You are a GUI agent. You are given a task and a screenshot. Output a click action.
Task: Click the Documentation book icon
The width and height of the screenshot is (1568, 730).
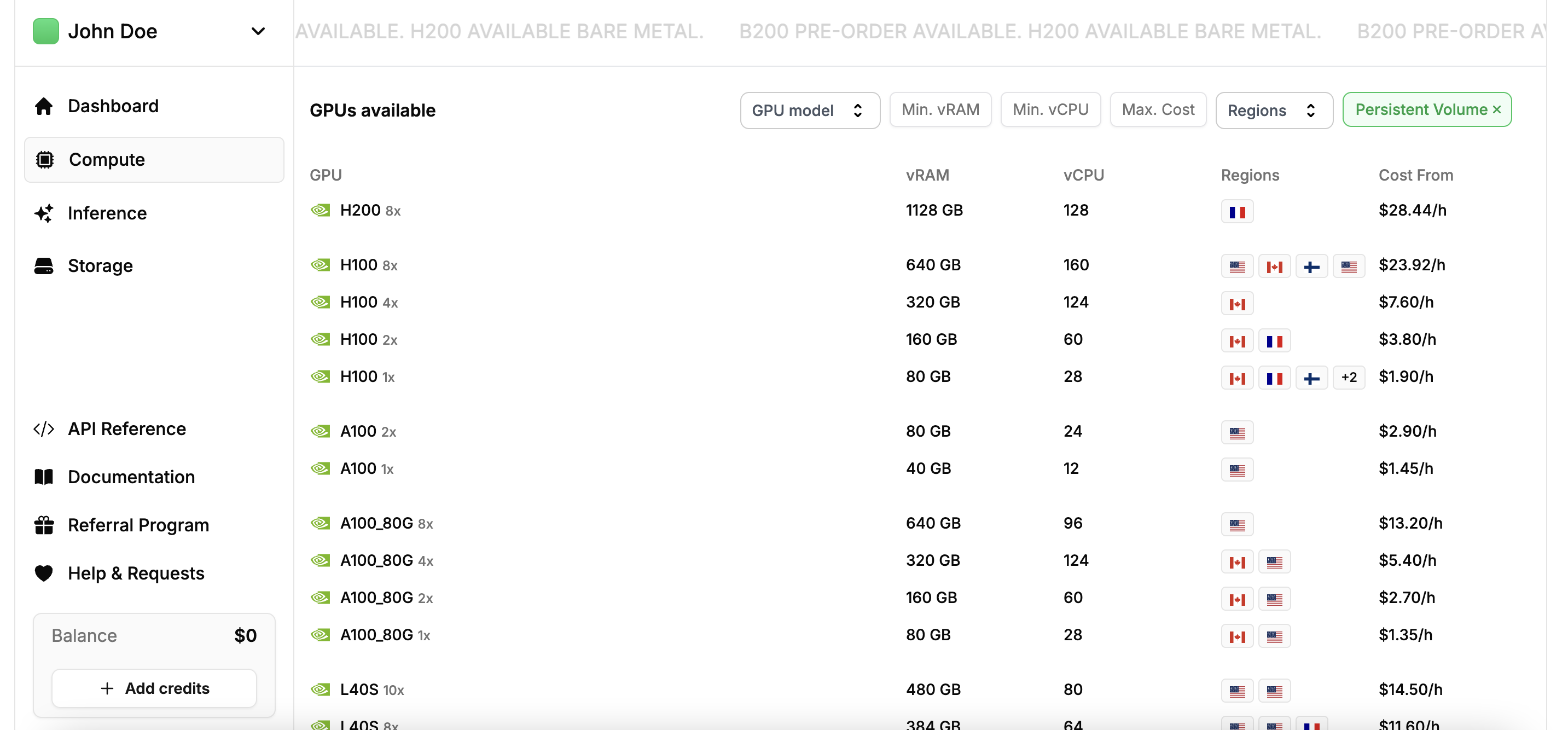(44, 477)
